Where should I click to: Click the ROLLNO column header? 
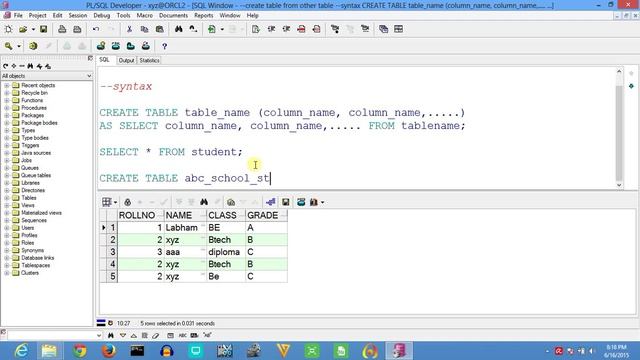coord(141,215)
